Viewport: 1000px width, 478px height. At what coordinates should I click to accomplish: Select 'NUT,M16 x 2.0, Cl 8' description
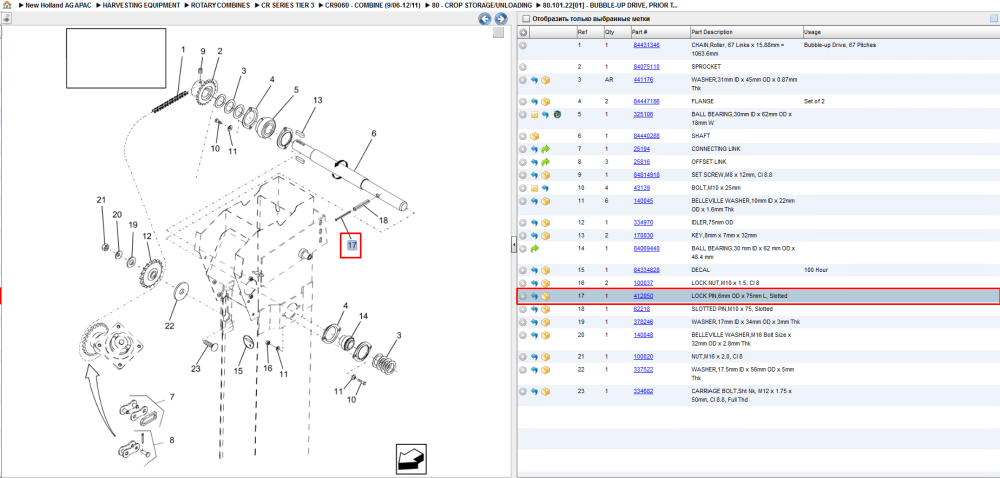tap(718, 356)
